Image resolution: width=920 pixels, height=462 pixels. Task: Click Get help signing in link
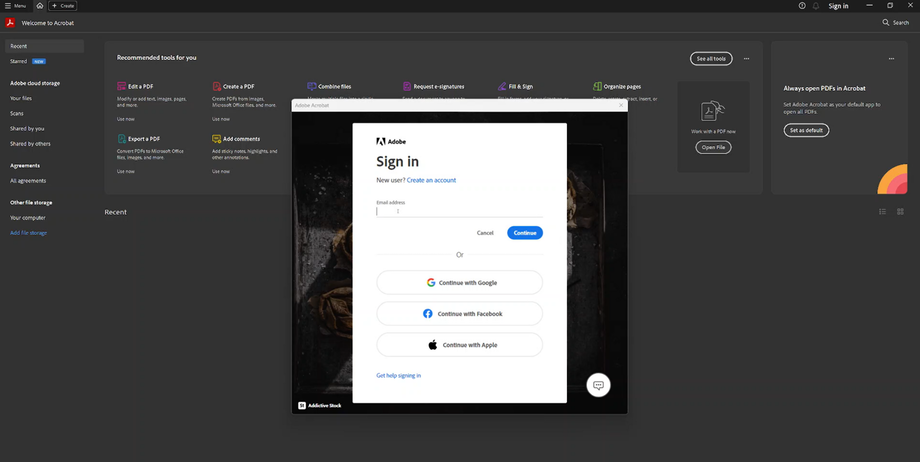(x=398, y=376)
